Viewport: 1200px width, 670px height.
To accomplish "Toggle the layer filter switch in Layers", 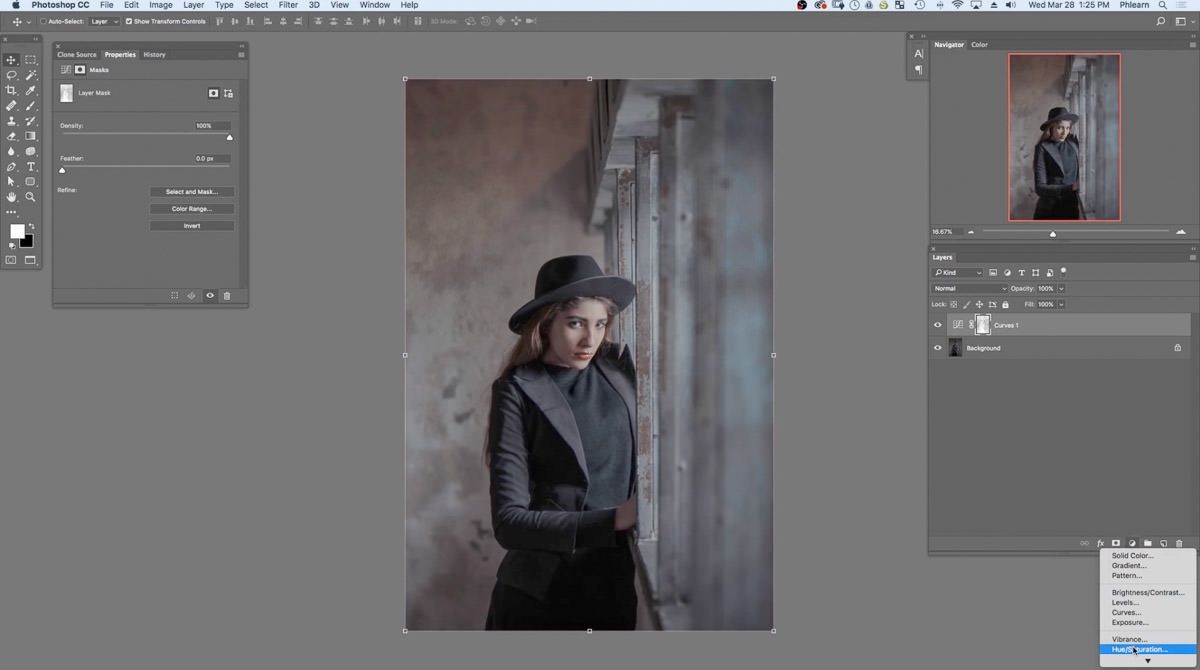I will click(1063, 271).
